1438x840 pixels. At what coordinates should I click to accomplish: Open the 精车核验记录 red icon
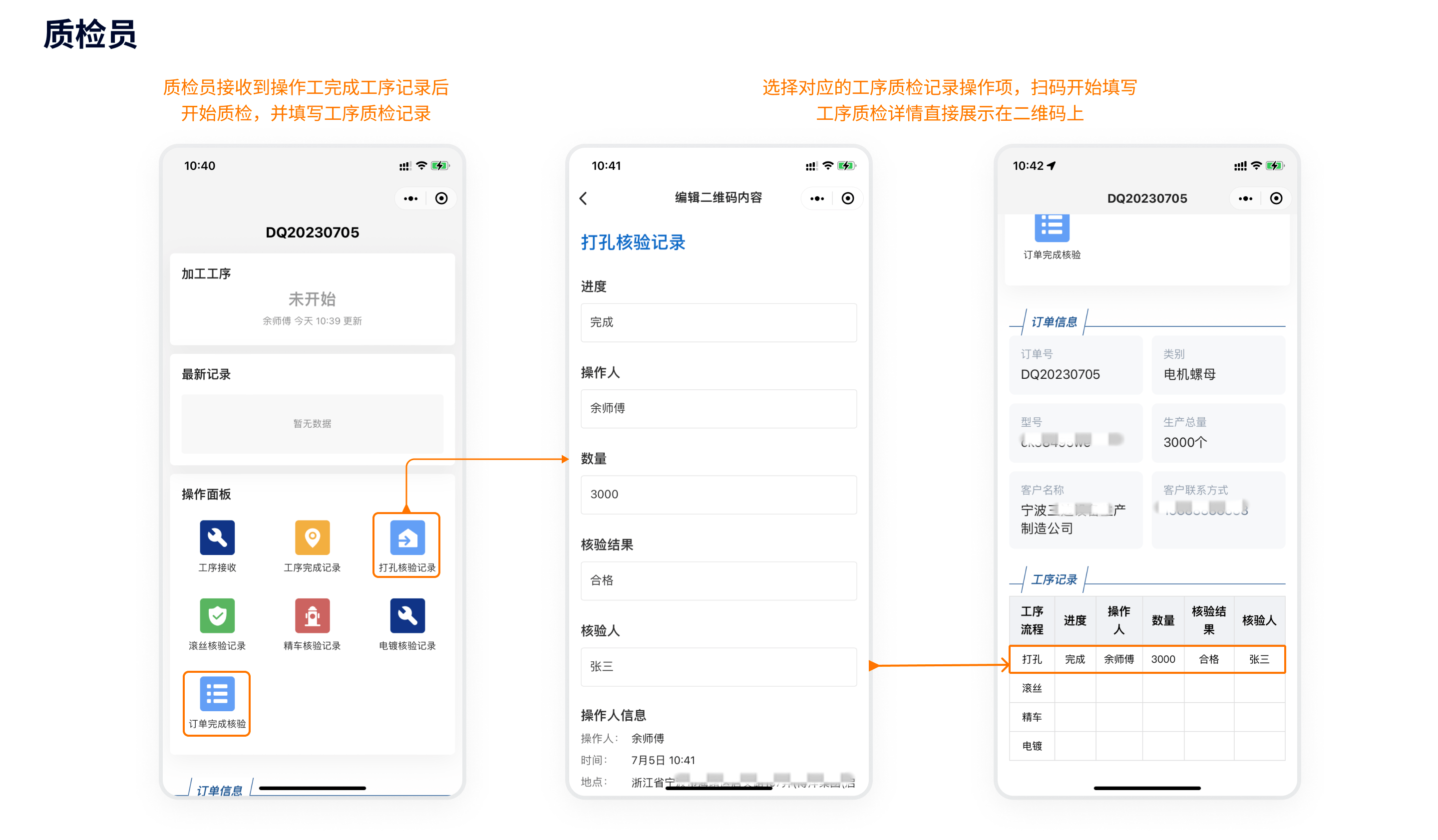(x=312, y=616)
